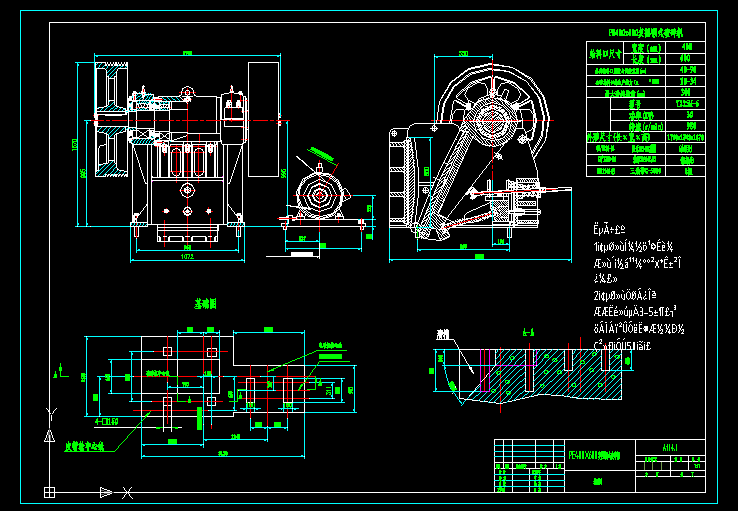Click the 进料口尺寸 table cell

(605, 53)
